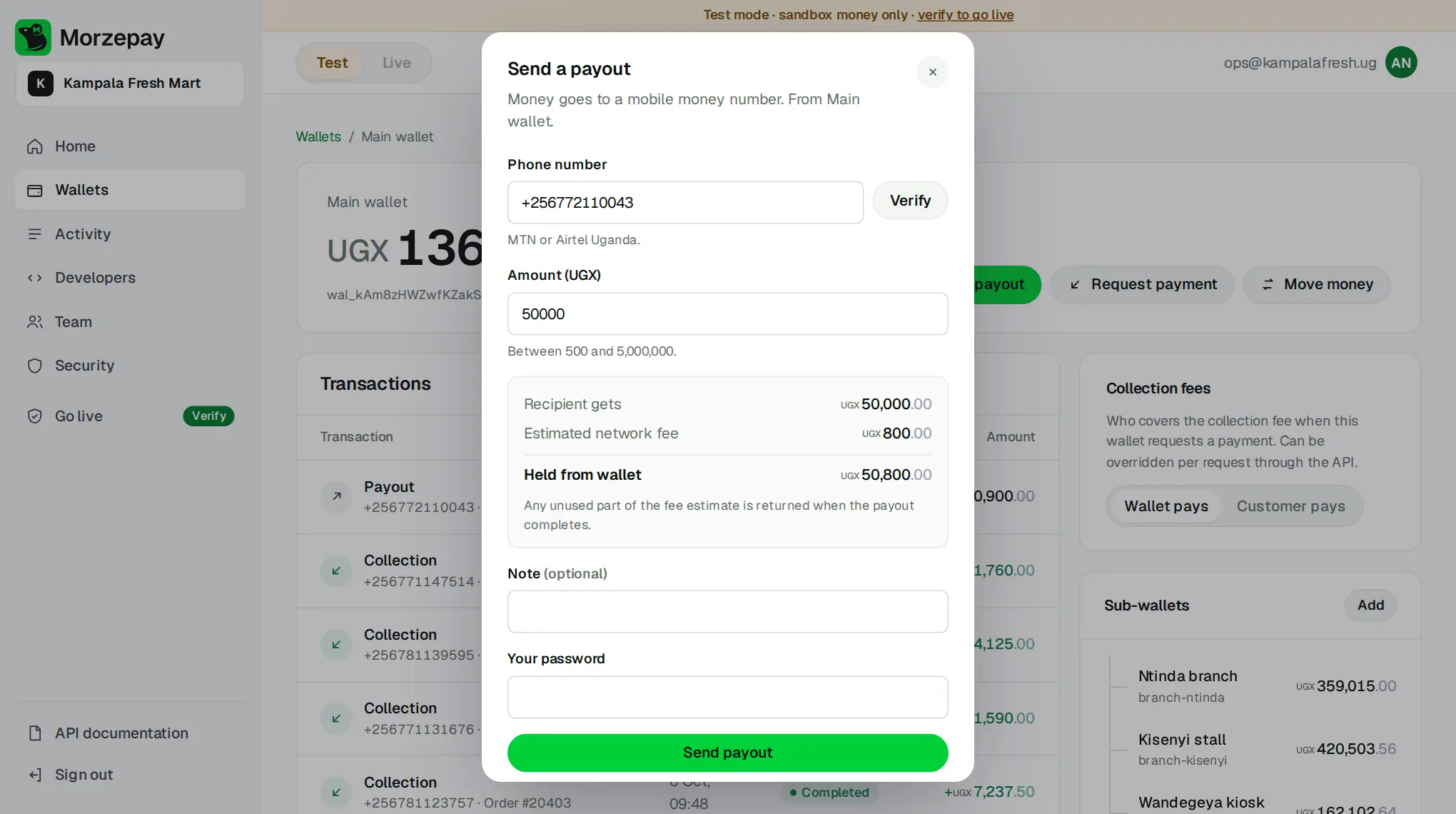Click the Order #20403 collection arrow icon
1456x814 pixels.
[336, 792]
